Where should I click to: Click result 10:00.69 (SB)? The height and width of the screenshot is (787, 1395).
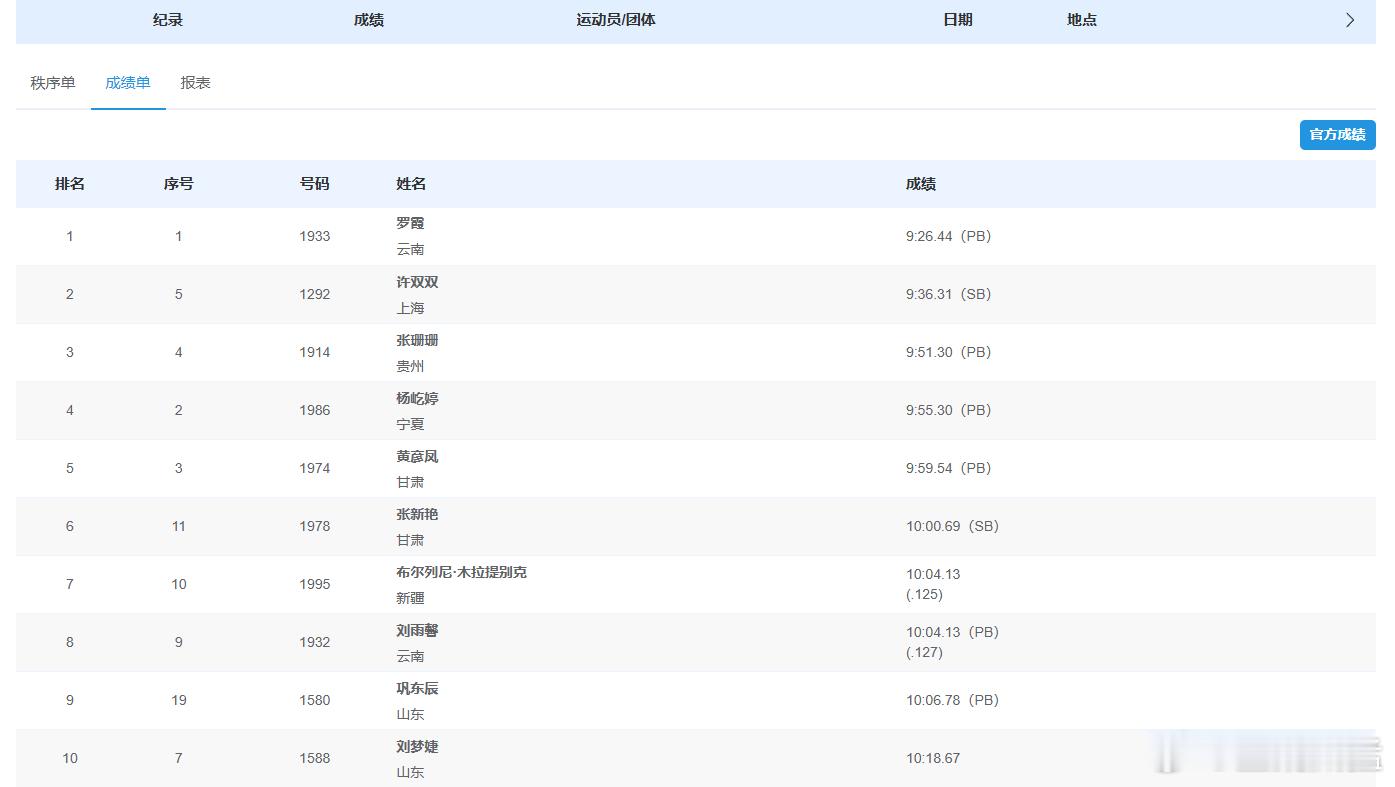click(952, 526)
